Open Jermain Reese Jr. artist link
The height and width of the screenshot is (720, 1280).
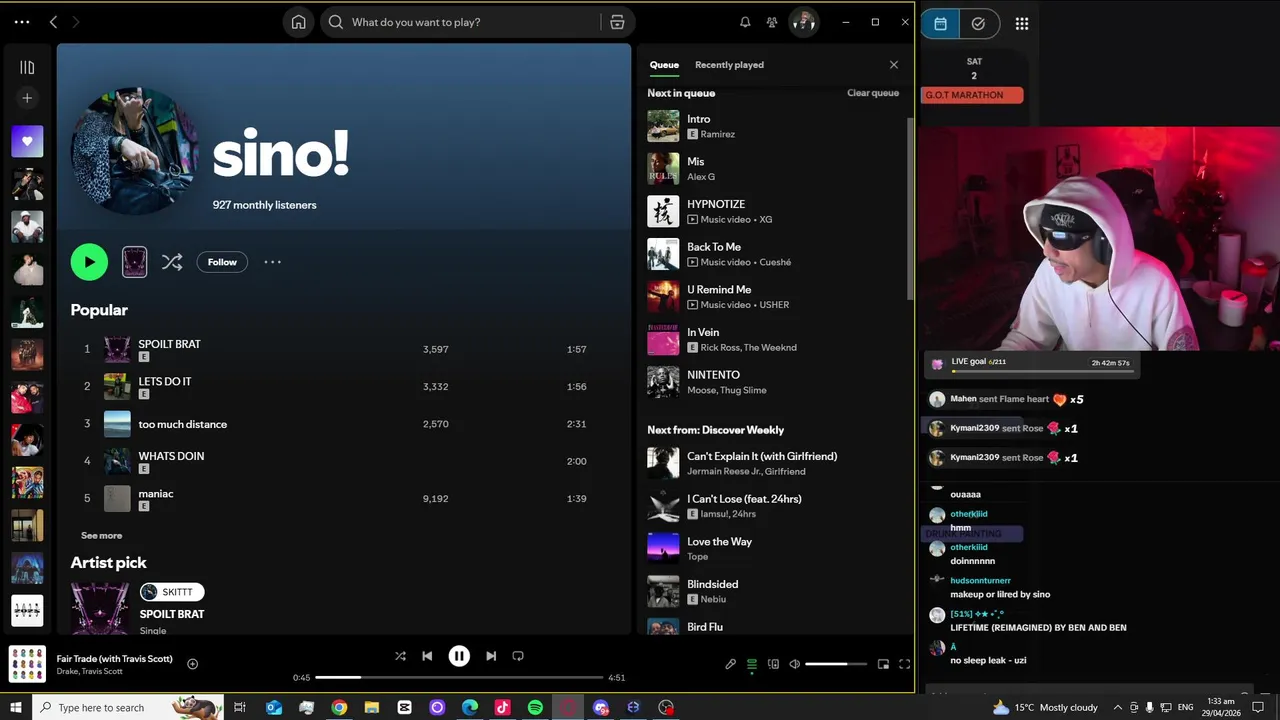[x=724, y=472]
